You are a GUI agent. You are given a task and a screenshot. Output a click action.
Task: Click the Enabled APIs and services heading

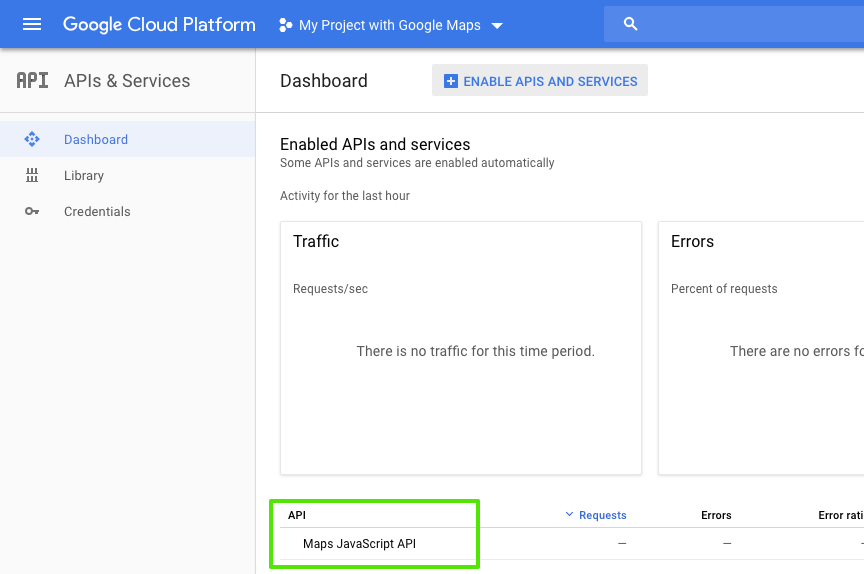coord(375,144)
